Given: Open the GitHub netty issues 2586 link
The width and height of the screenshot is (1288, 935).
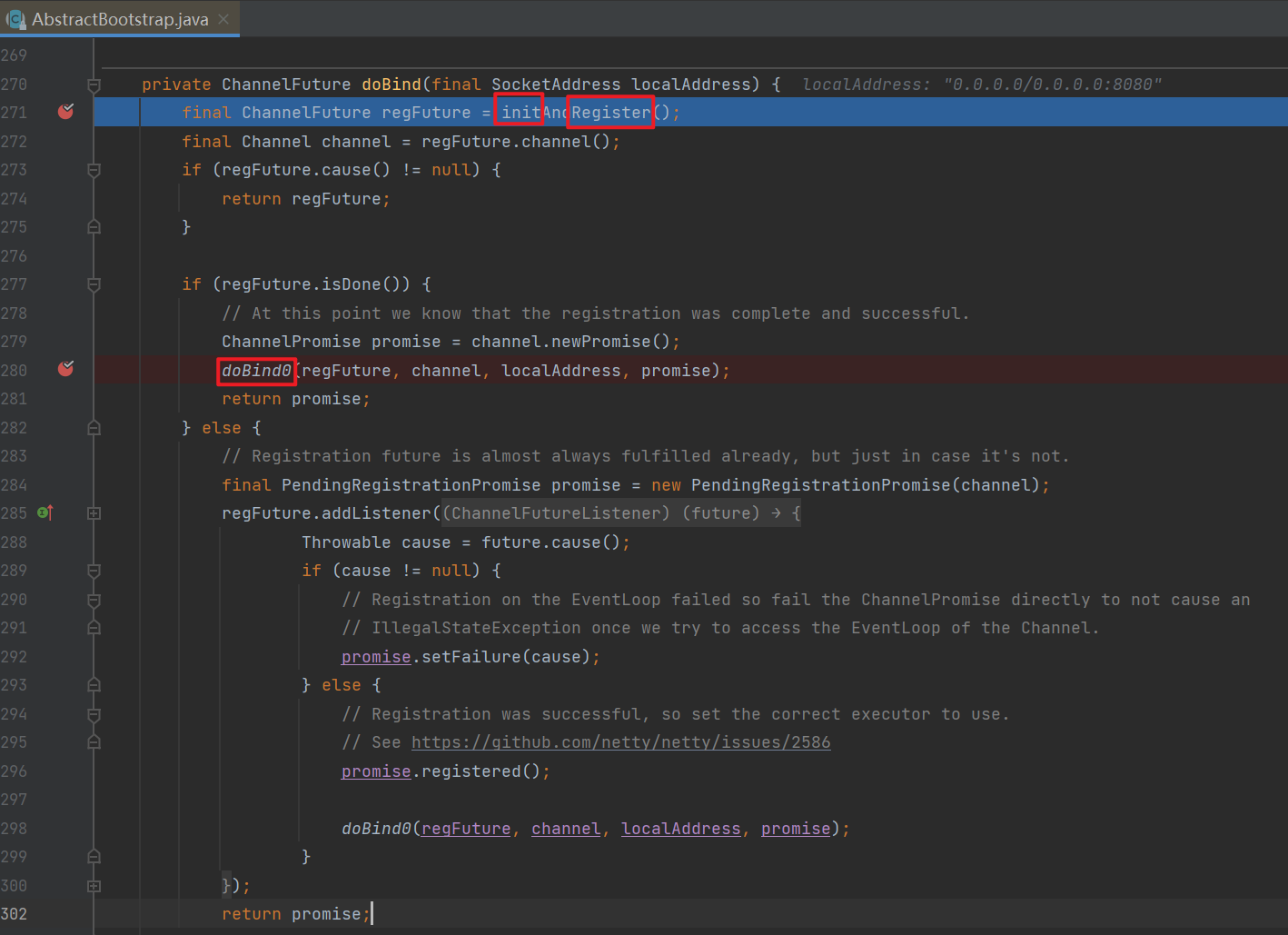Looking at the screenshot, I should pyautogui.click(x=620, y=742).
